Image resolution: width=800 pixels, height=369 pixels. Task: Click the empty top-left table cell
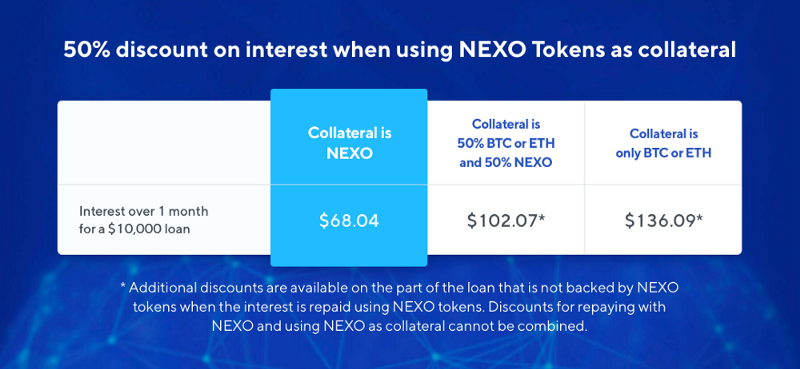164,142
